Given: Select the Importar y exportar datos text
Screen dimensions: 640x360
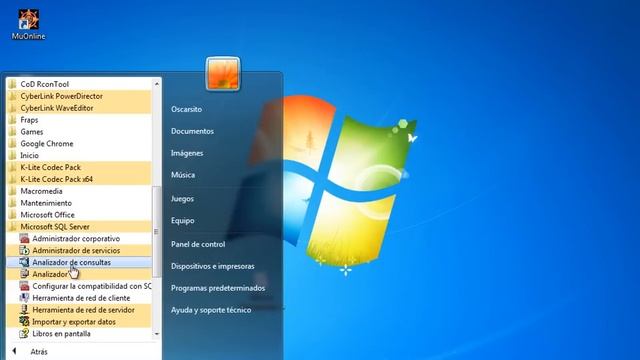Looking at the screenshot, I should [74, 322].
